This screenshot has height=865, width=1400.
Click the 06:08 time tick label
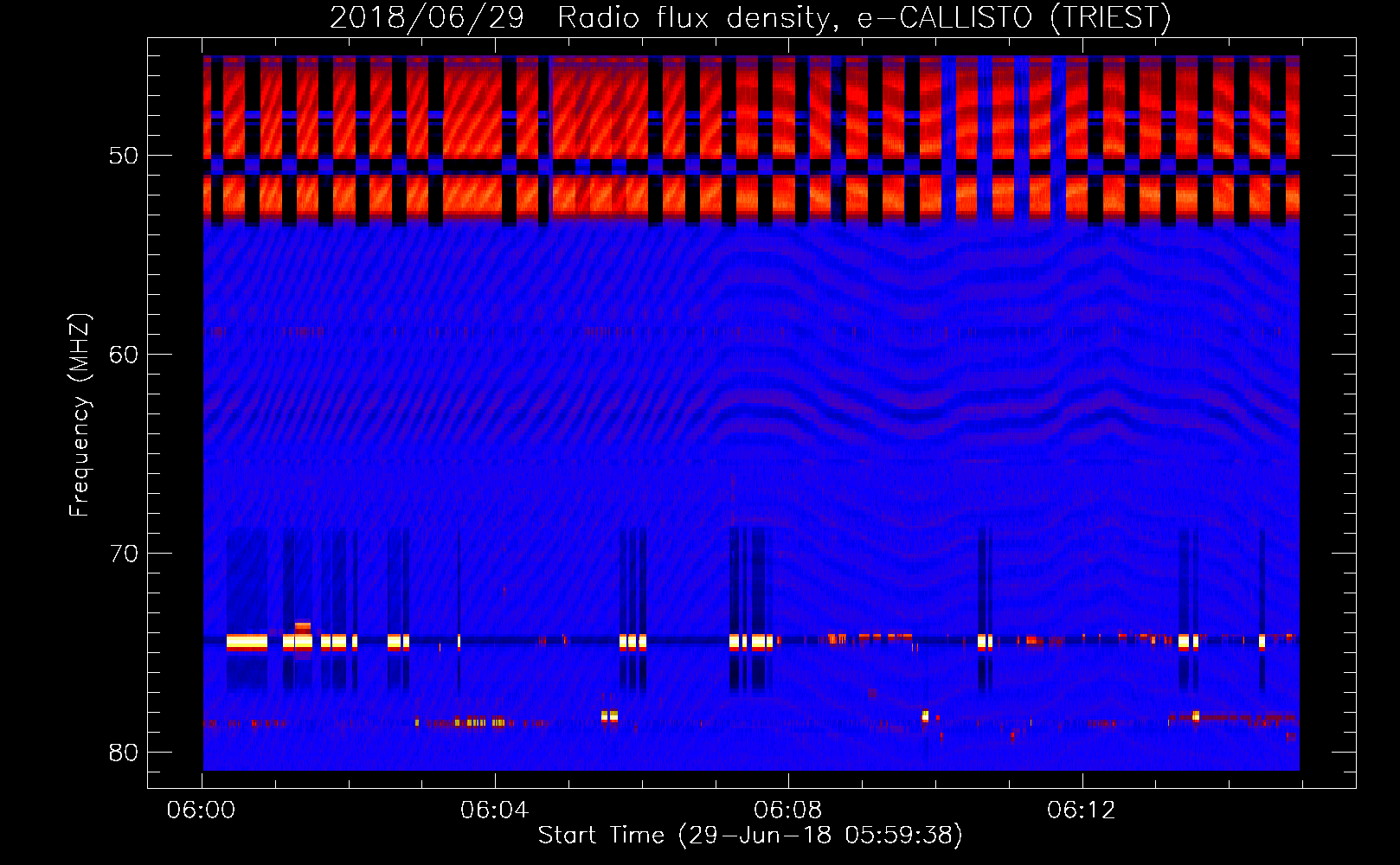(787, 811)
